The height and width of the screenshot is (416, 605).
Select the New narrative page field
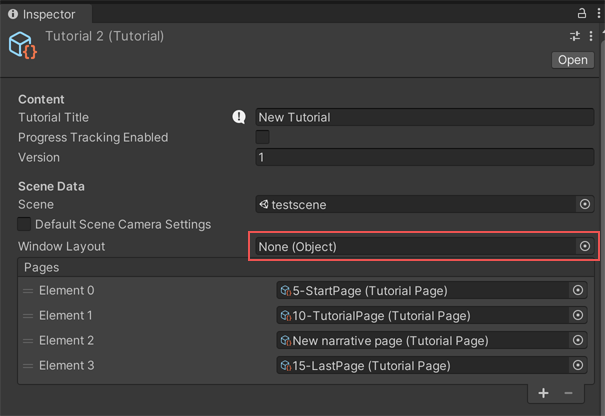coord(422,341)
